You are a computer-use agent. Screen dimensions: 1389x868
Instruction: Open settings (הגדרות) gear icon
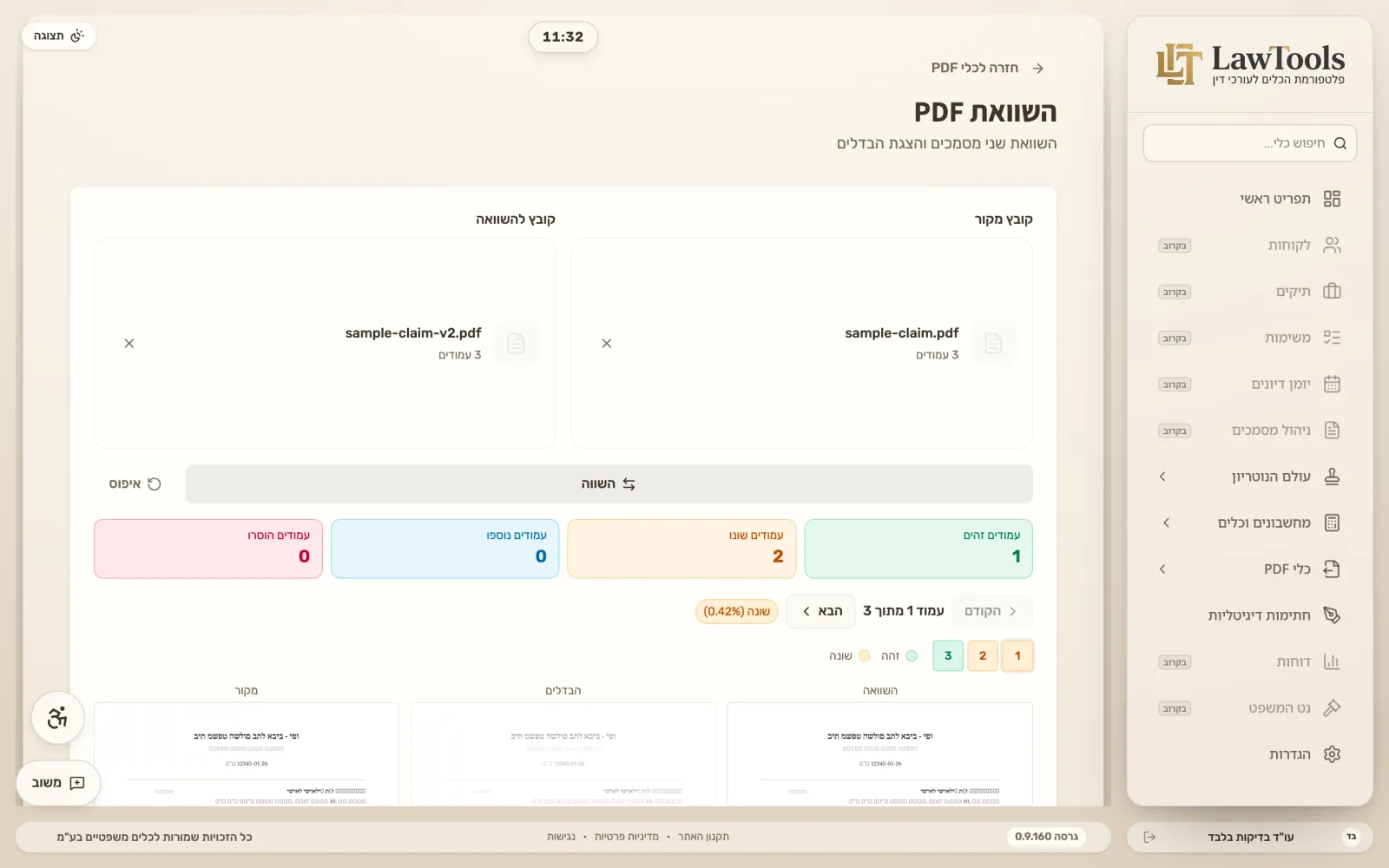pos(1332,754)
